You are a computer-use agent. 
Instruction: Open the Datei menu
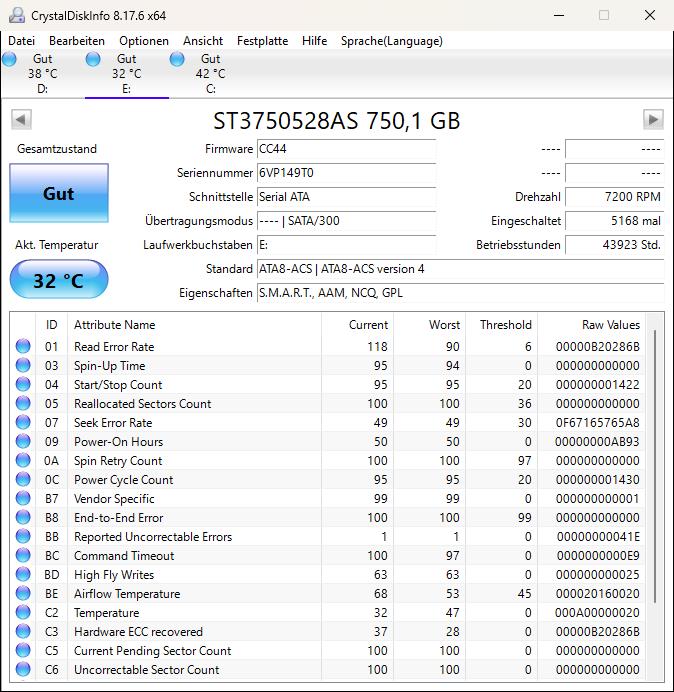click(21, 41)
